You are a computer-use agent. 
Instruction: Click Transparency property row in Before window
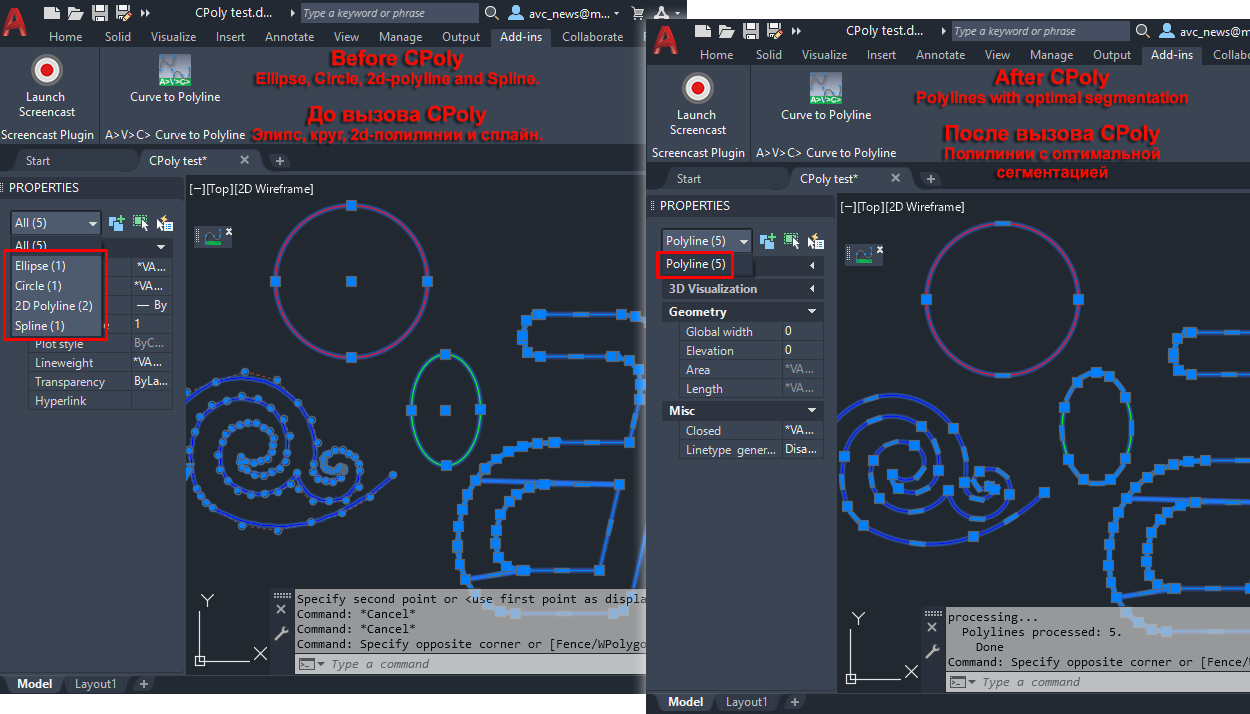(100, 382)
